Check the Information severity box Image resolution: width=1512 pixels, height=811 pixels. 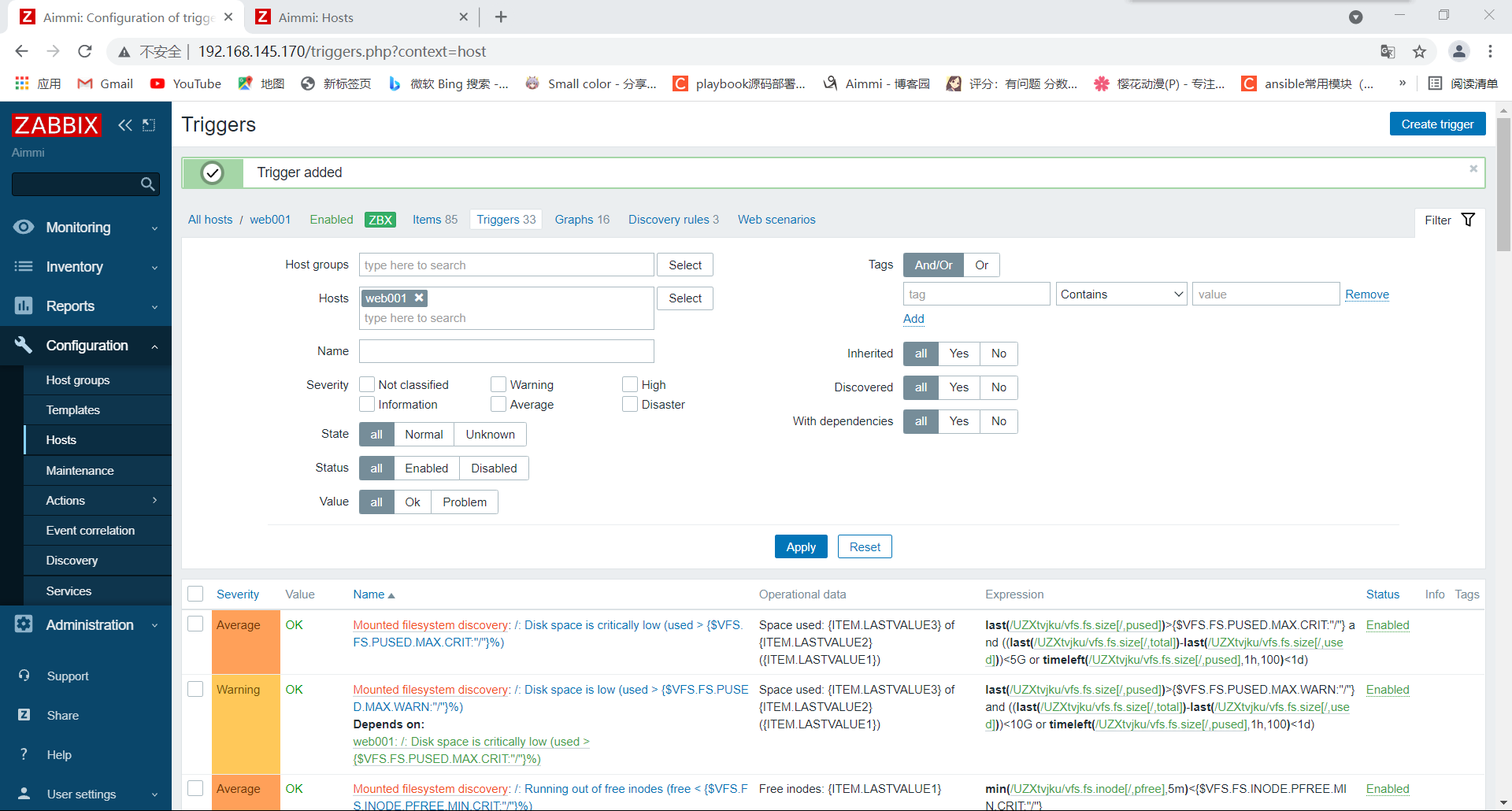click(x=367, y=405)
